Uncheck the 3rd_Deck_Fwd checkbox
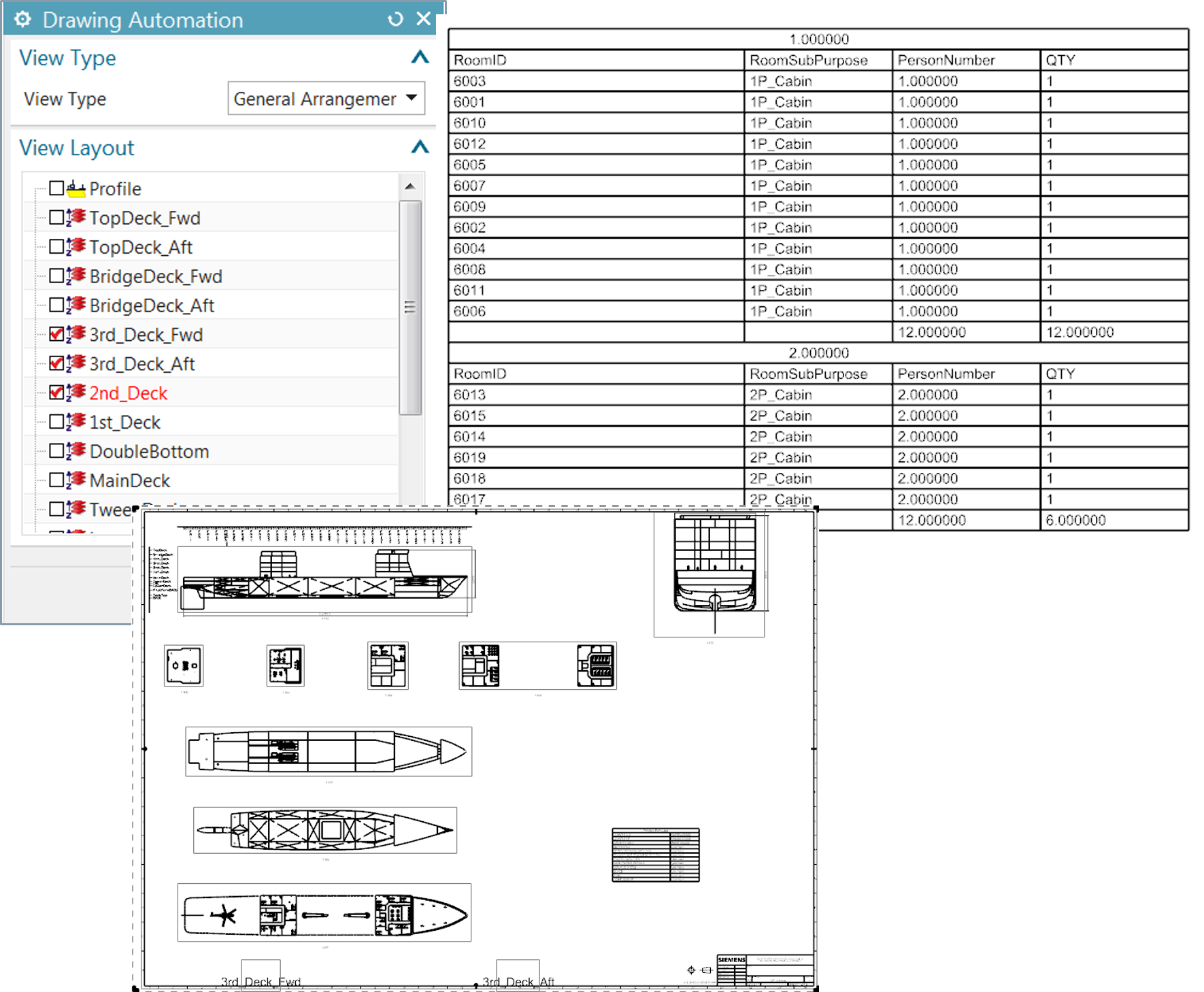Image resolution: width=1204 pixels, height=992 pixels. (57, 334)
